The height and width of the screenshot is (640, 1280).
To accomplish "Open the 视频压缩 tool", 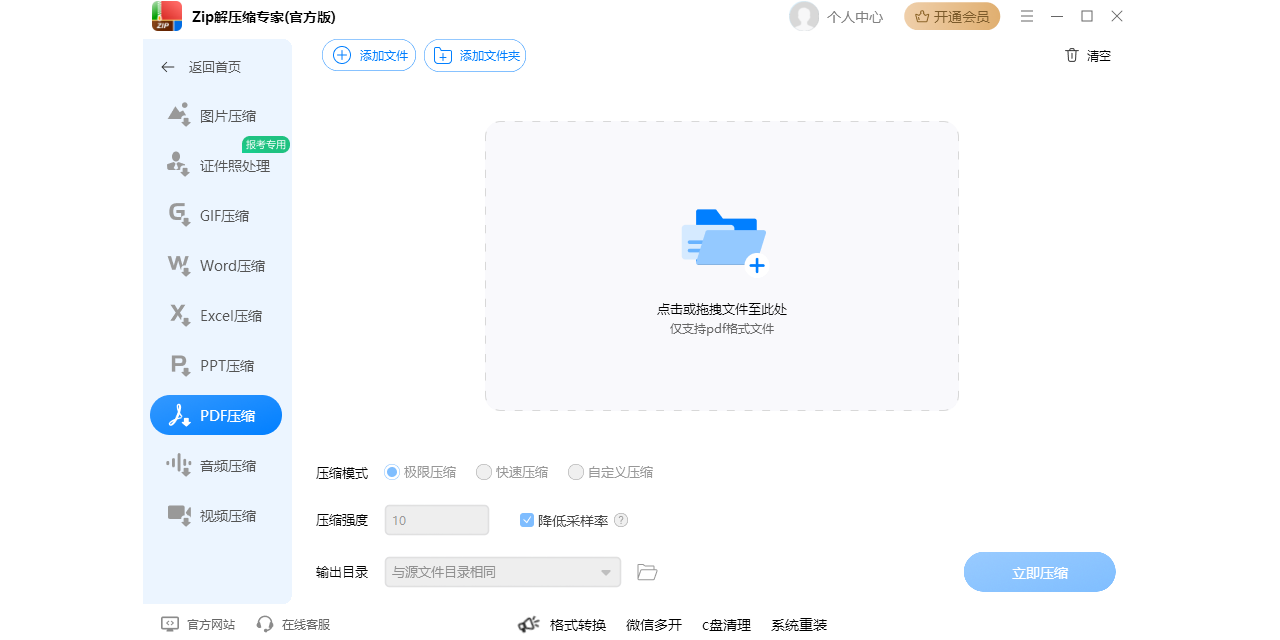I will (x=215, y=515).
